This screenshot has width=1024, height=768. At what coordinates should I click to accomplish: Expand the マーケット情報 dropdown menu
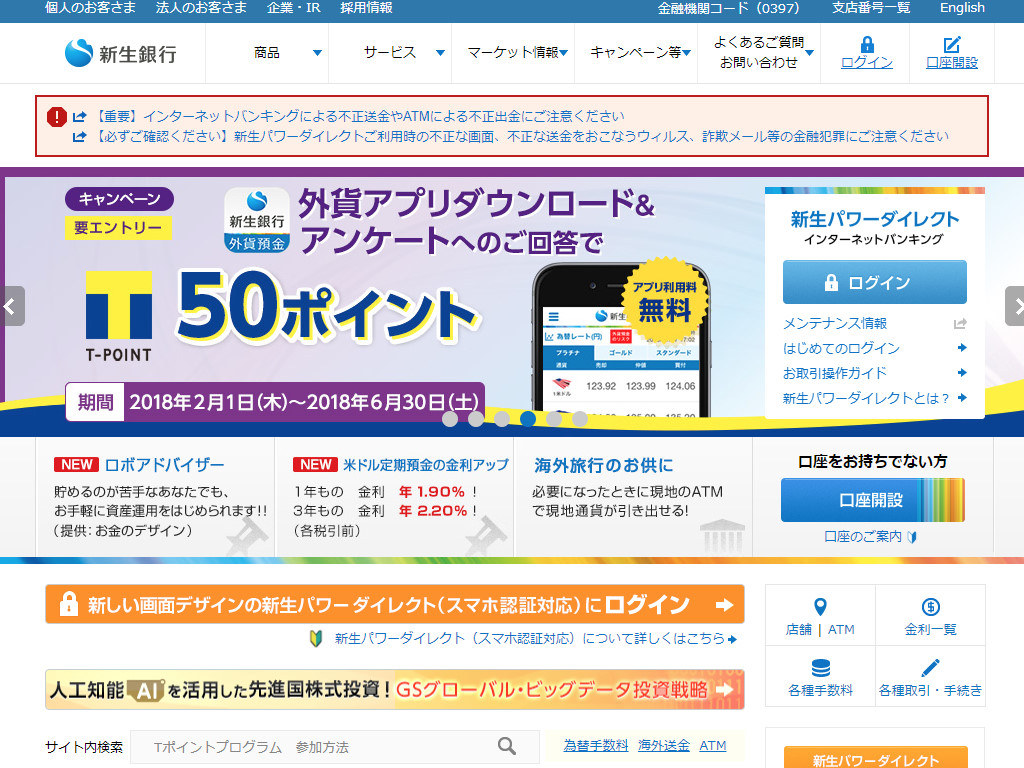[x=517, y=53]
